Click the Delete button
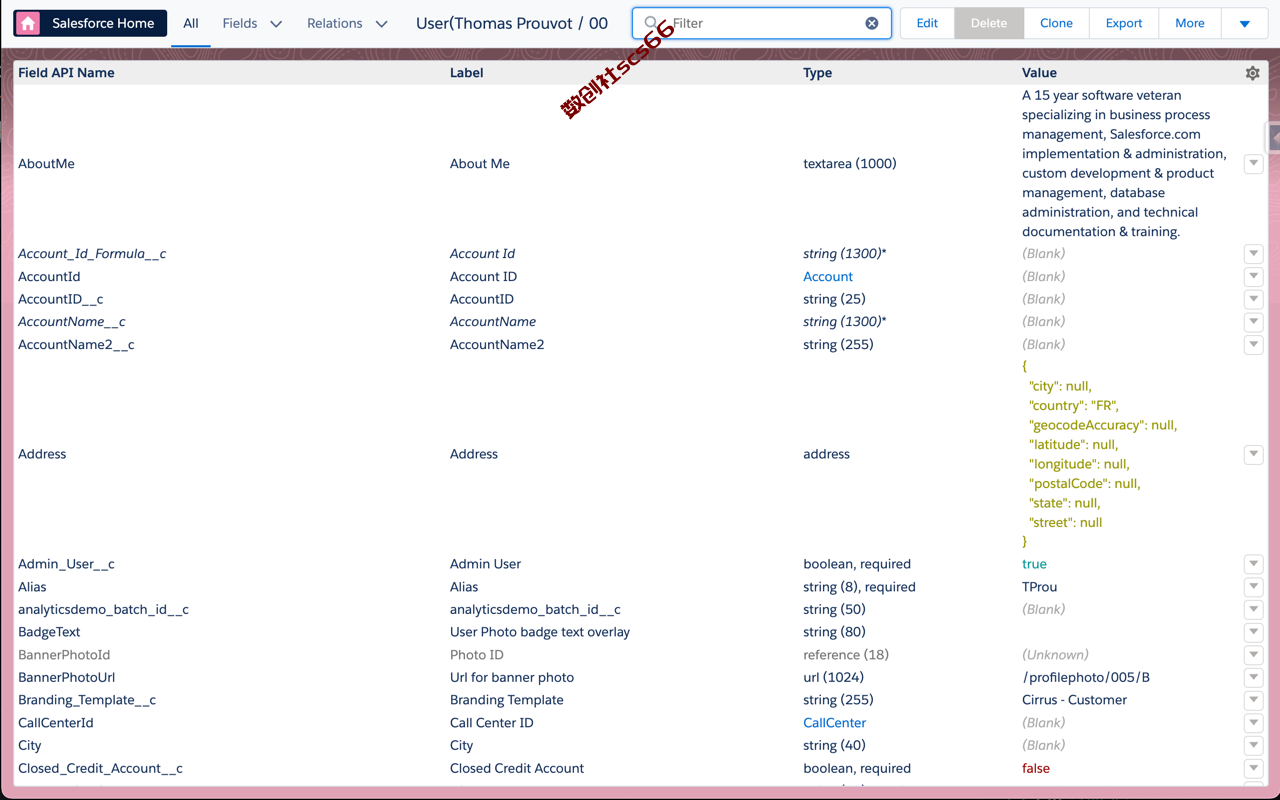The height and width of the screenshot is (800, 1280). 989,23
